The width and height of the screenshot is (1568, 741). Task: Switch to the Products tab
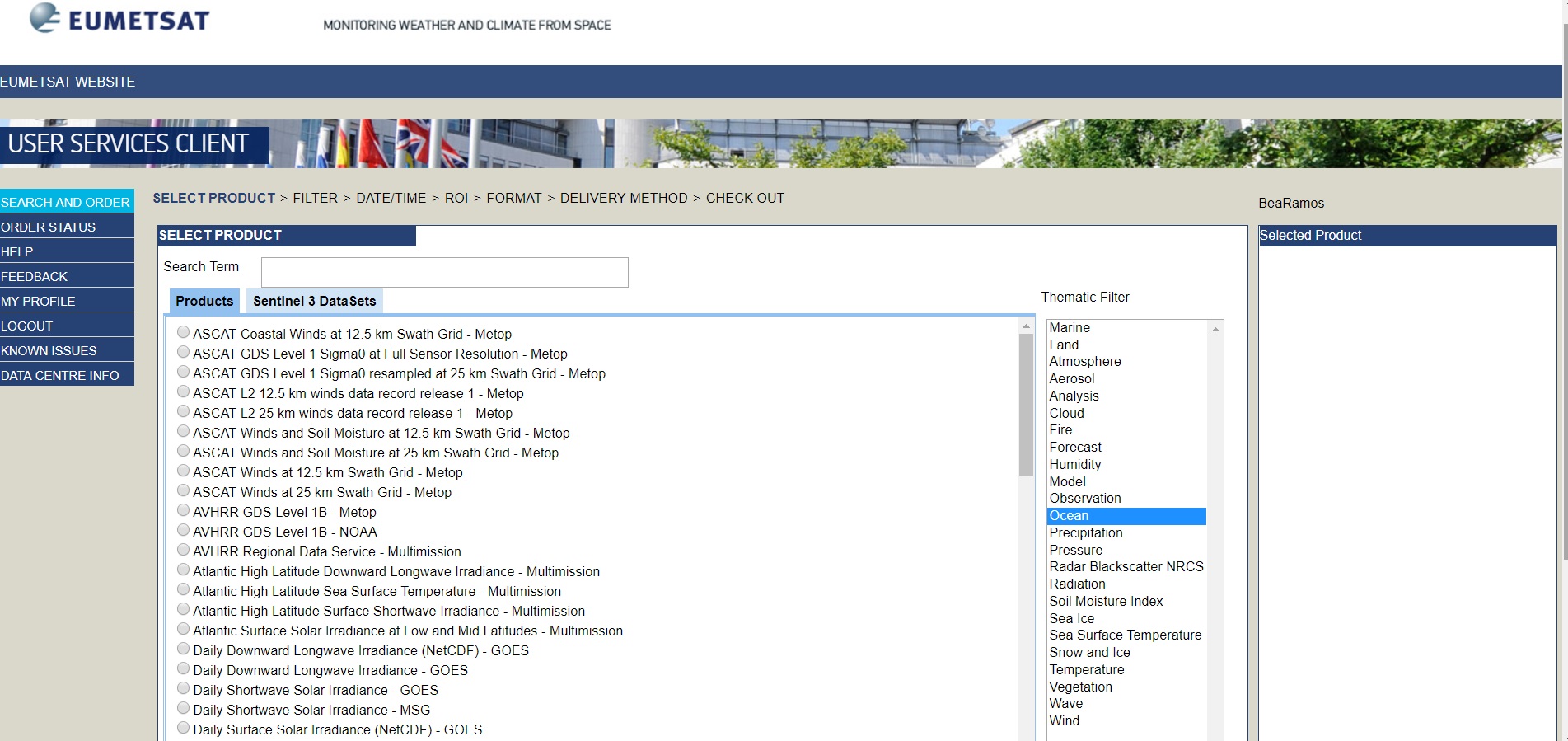pyautogui.click(x=204, y=301)
